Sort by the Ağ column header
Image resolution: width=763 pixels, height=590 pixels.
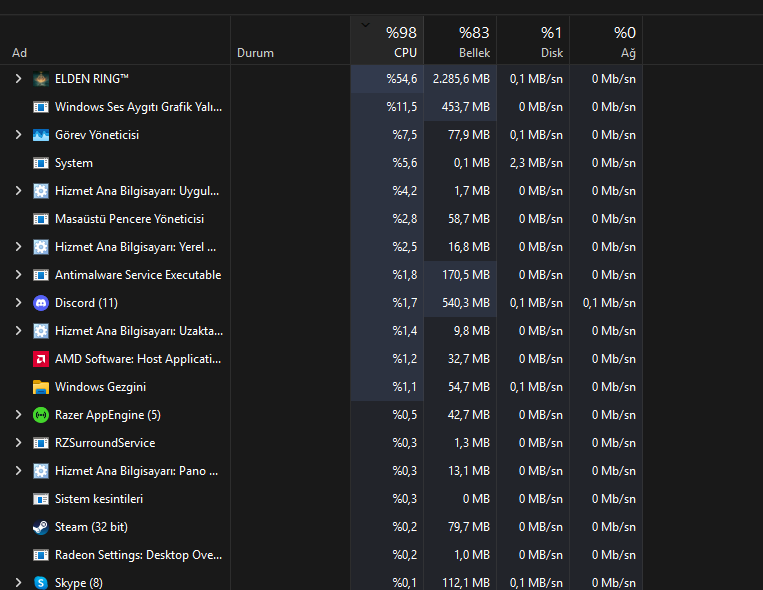pos(606,40)
